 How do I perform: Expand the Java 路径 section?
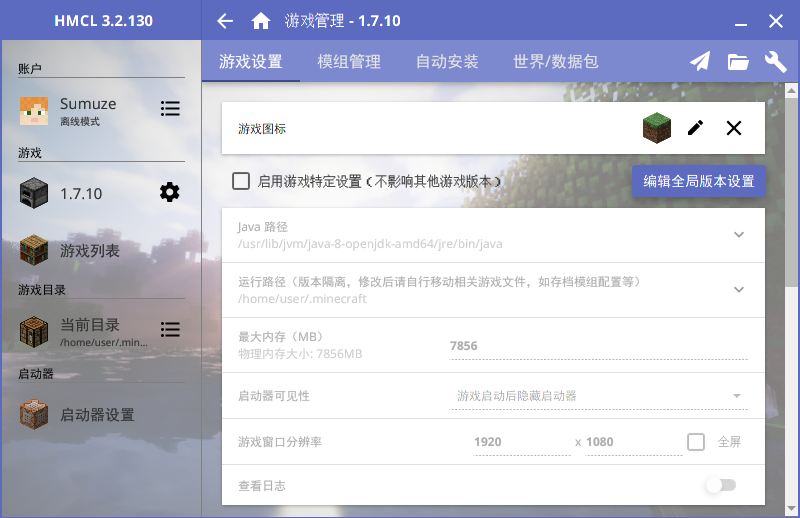739,235
